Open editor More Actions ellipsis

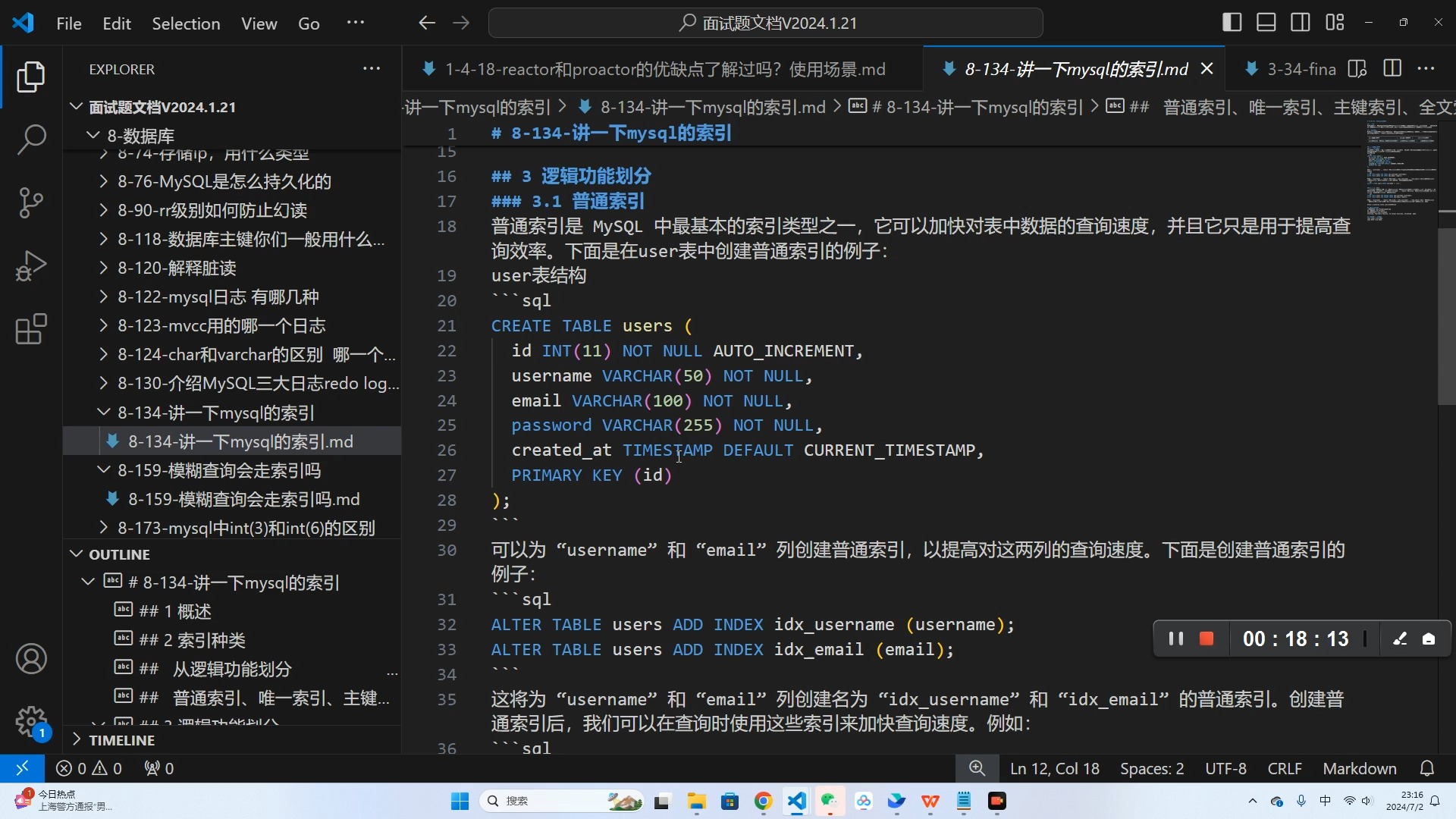click(1426, 69)
